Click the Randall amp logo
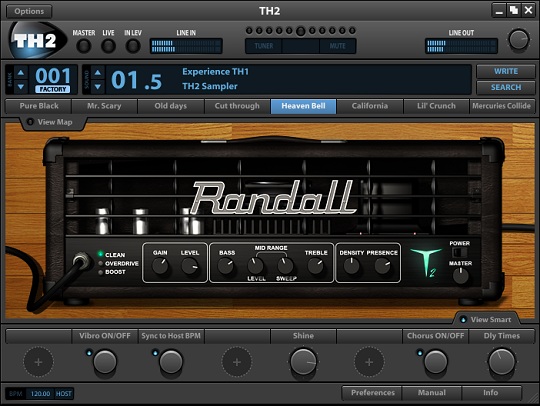Image resolution: width=540 pixels, height=406 pixels. 273,197
